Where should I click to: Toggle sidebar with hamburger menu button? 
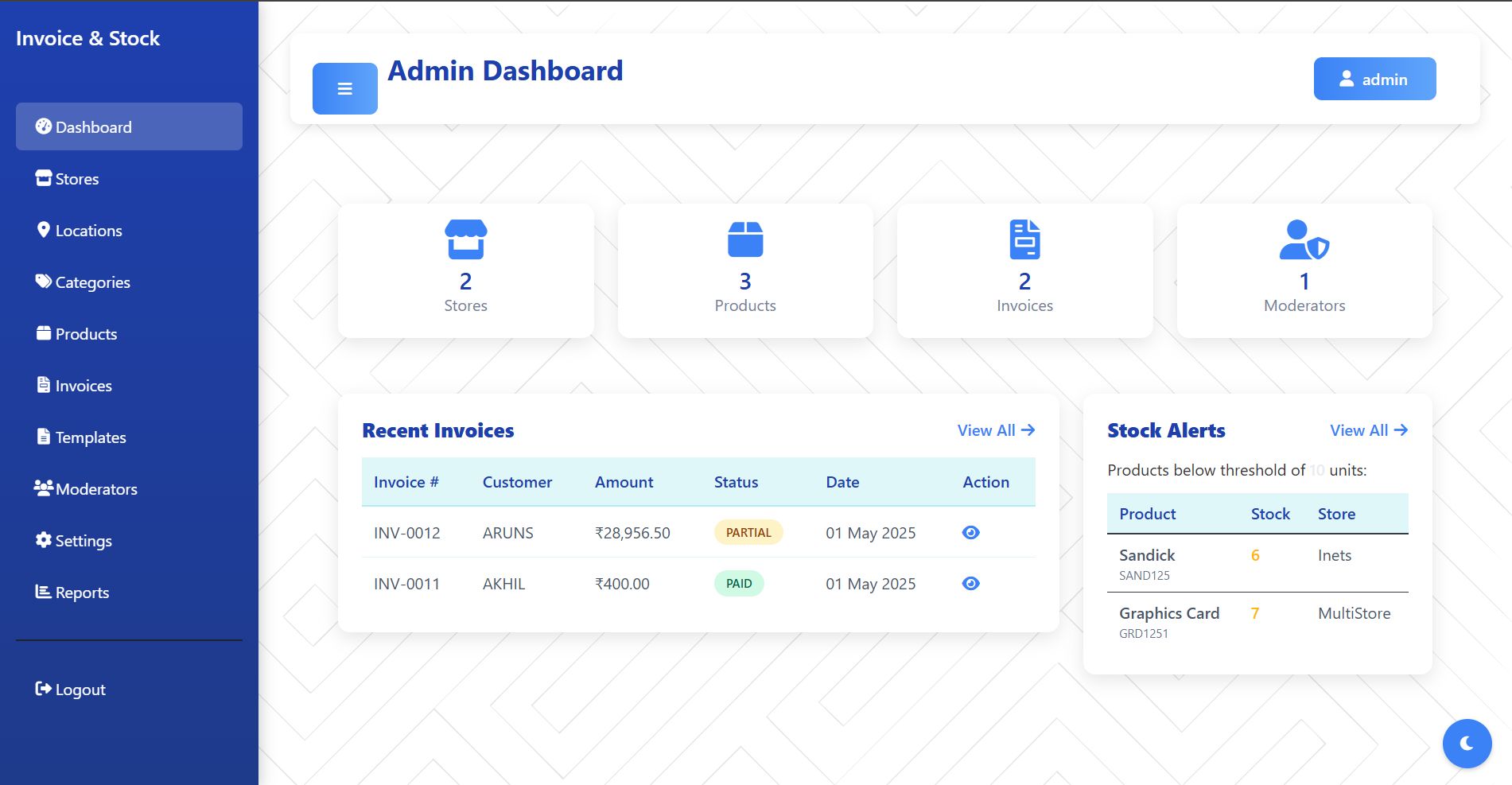tap(344, 88)
